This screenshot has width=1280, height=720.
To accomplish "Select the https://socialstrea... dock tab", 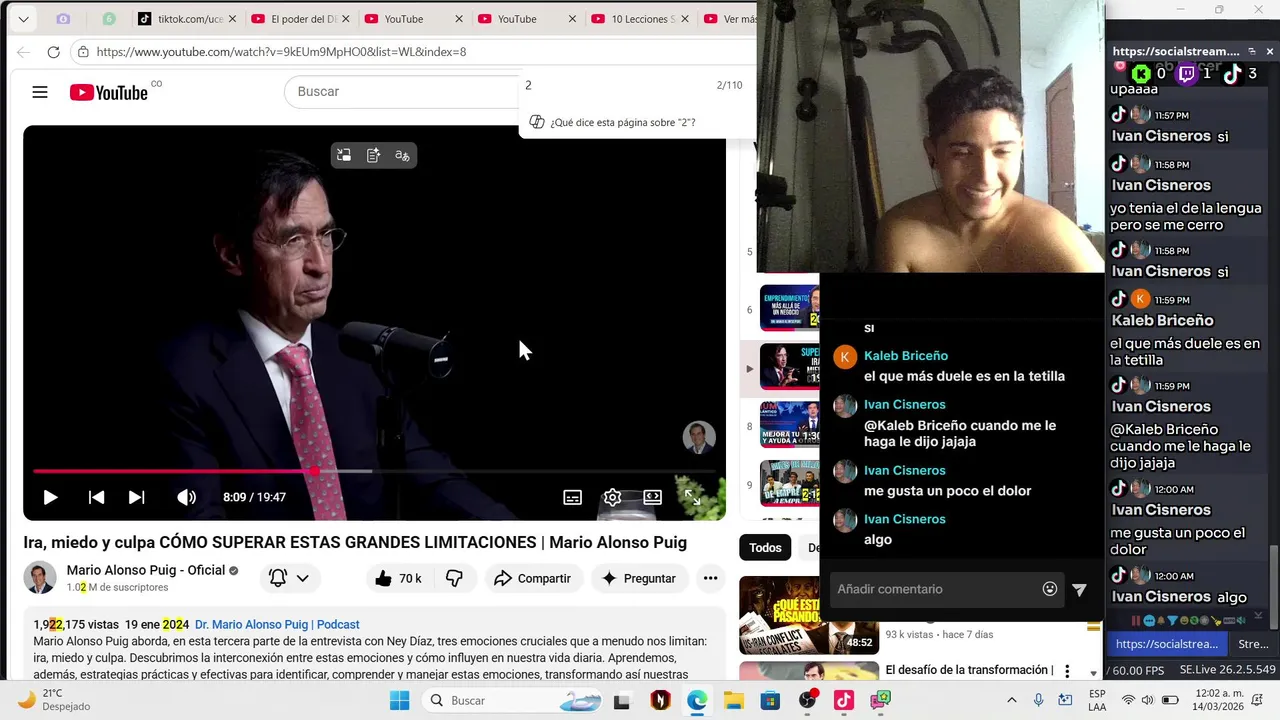I will tap(1167, 644).
